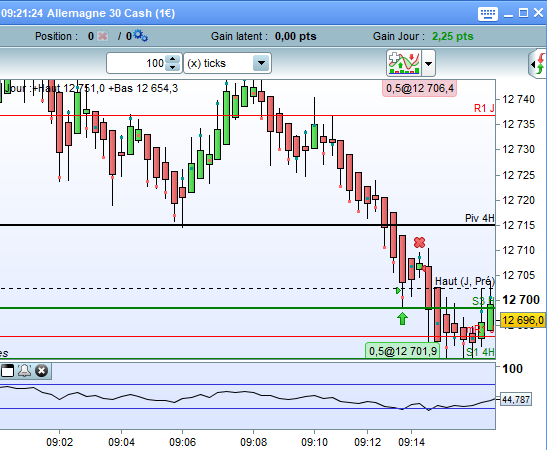
Task: Click the 09:14 time axis label
Action: (x=411, y=442)
